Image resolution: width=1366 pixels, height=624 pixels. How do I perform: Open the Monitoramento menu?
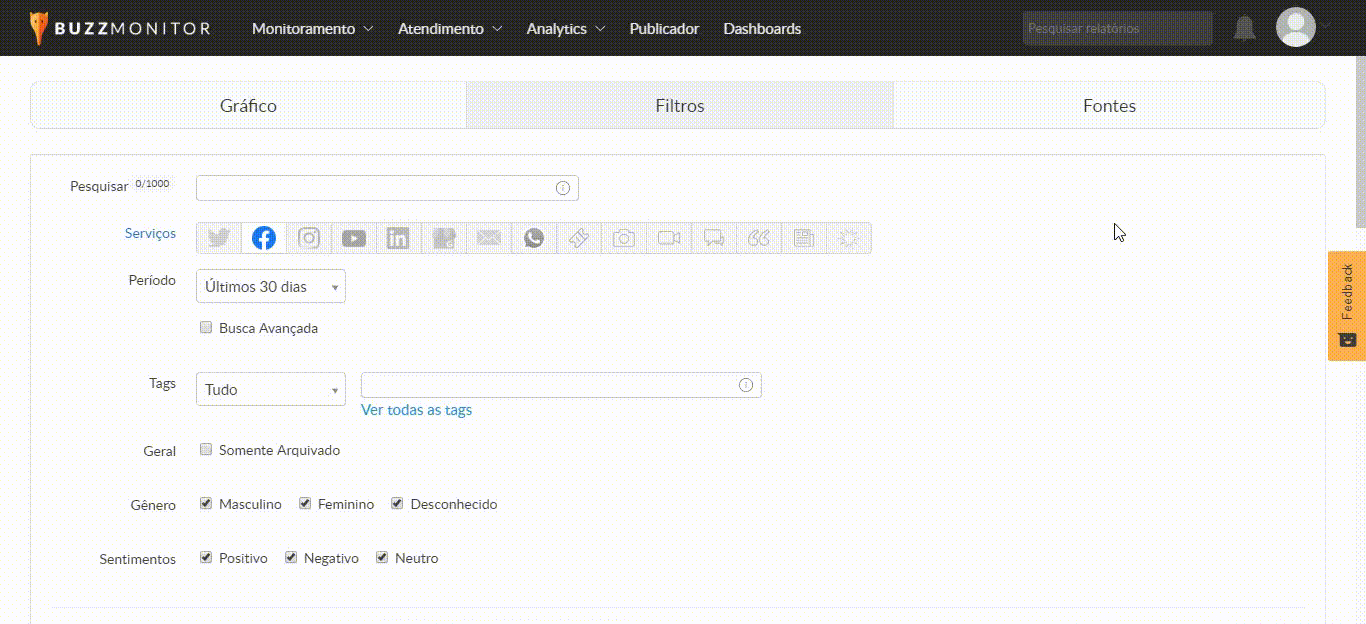[312, 29]
